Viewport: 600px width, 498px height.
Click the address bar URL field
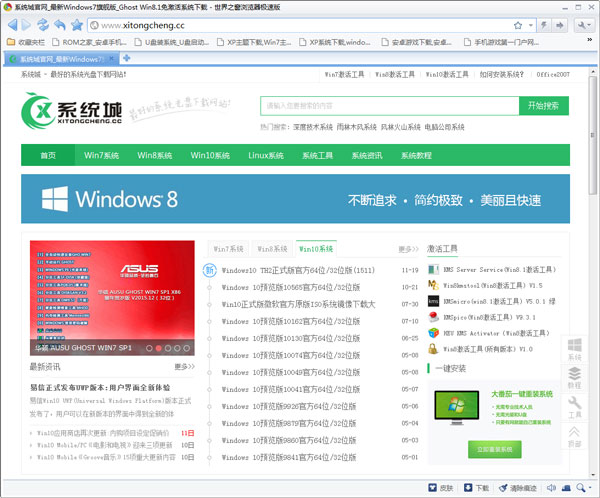tap(298, 25)
